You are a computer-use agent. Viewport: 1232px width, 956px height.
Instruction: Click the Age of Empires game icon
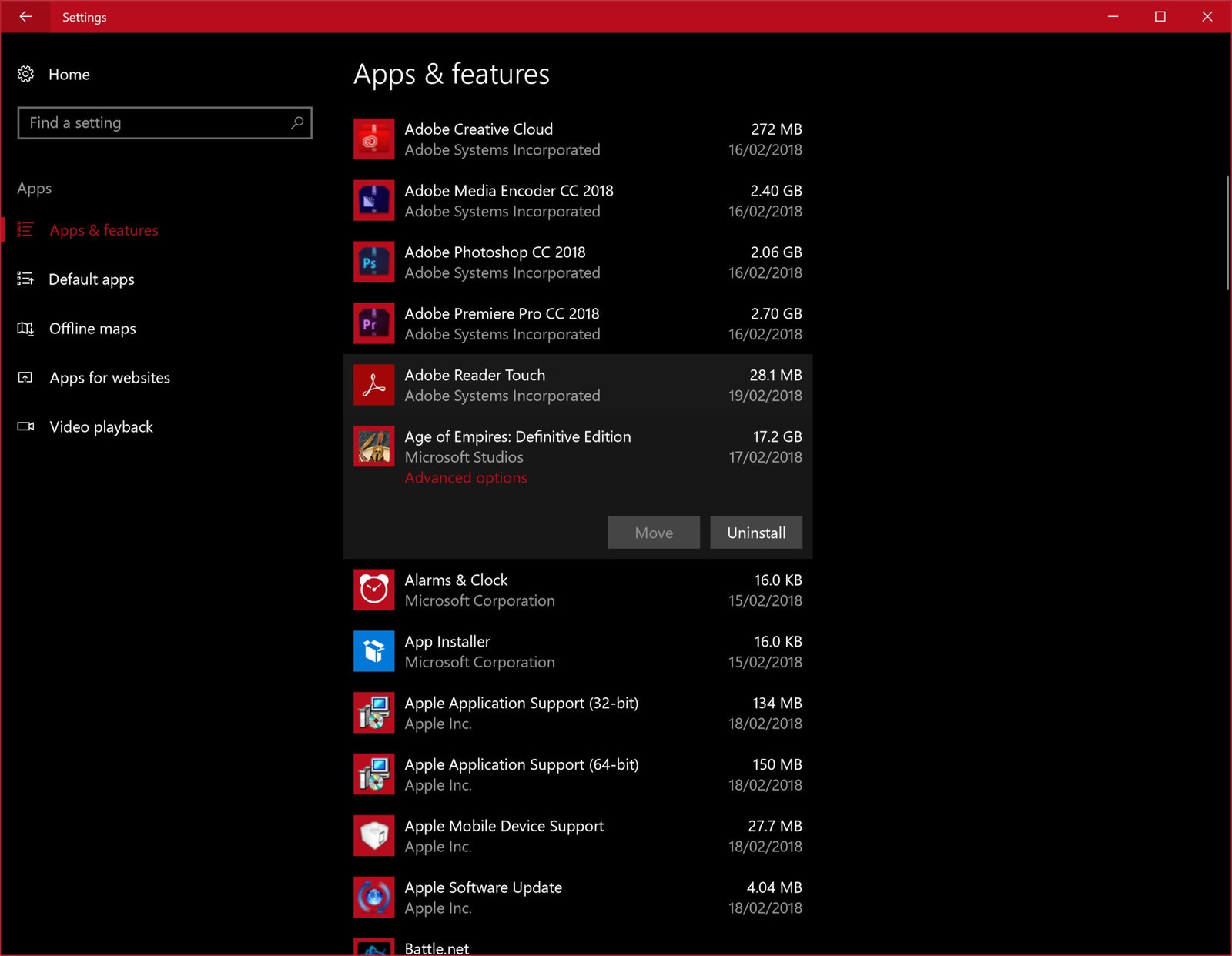(x=374, y=446)
